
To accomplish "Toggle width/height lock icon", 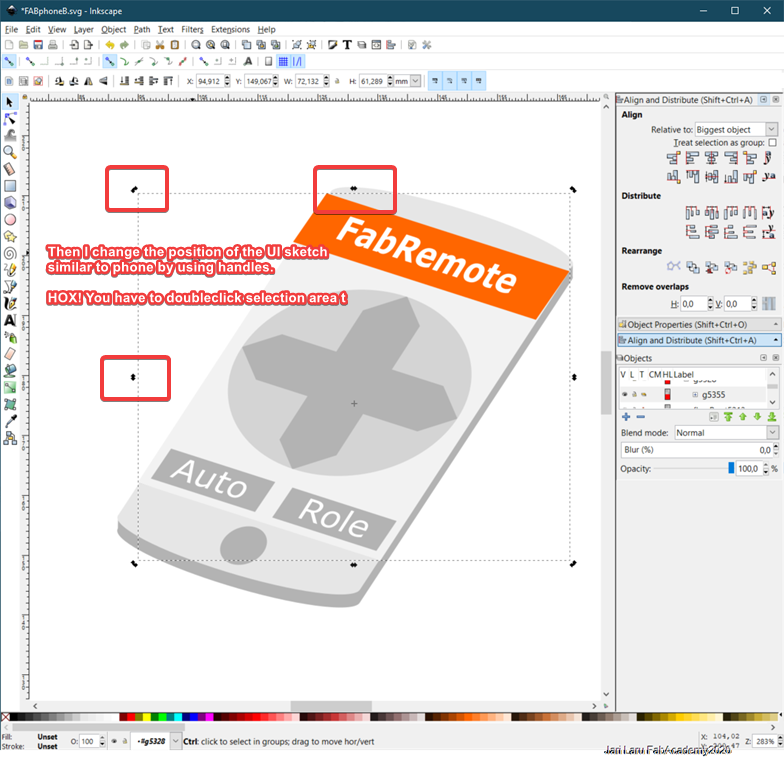I will (338, 81).
